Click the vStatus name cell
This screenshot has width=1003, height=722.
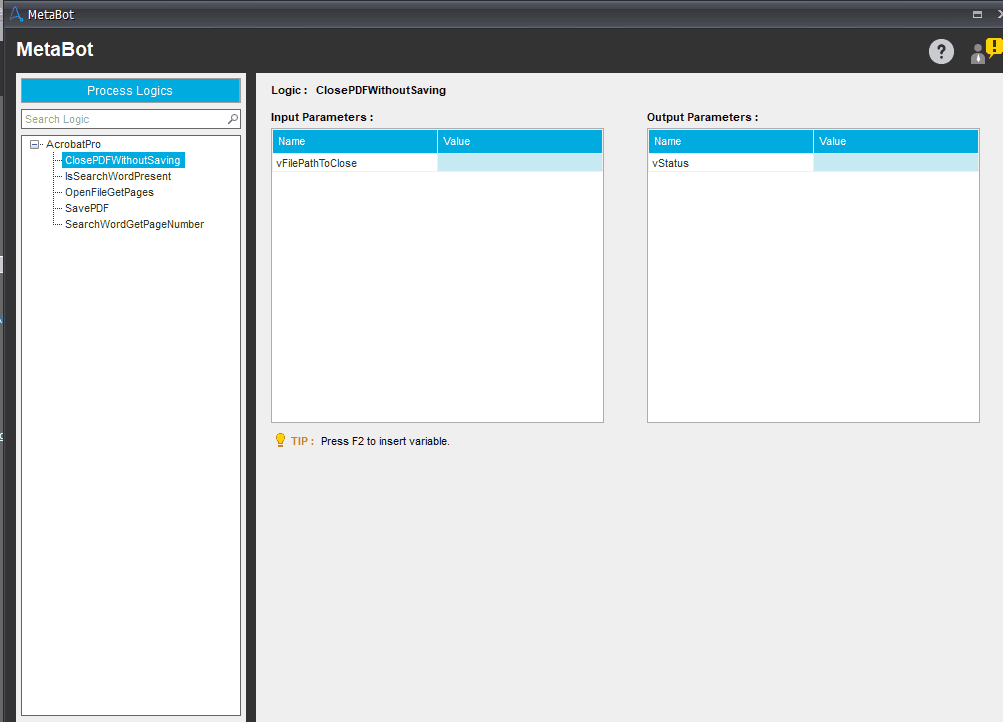731,163
